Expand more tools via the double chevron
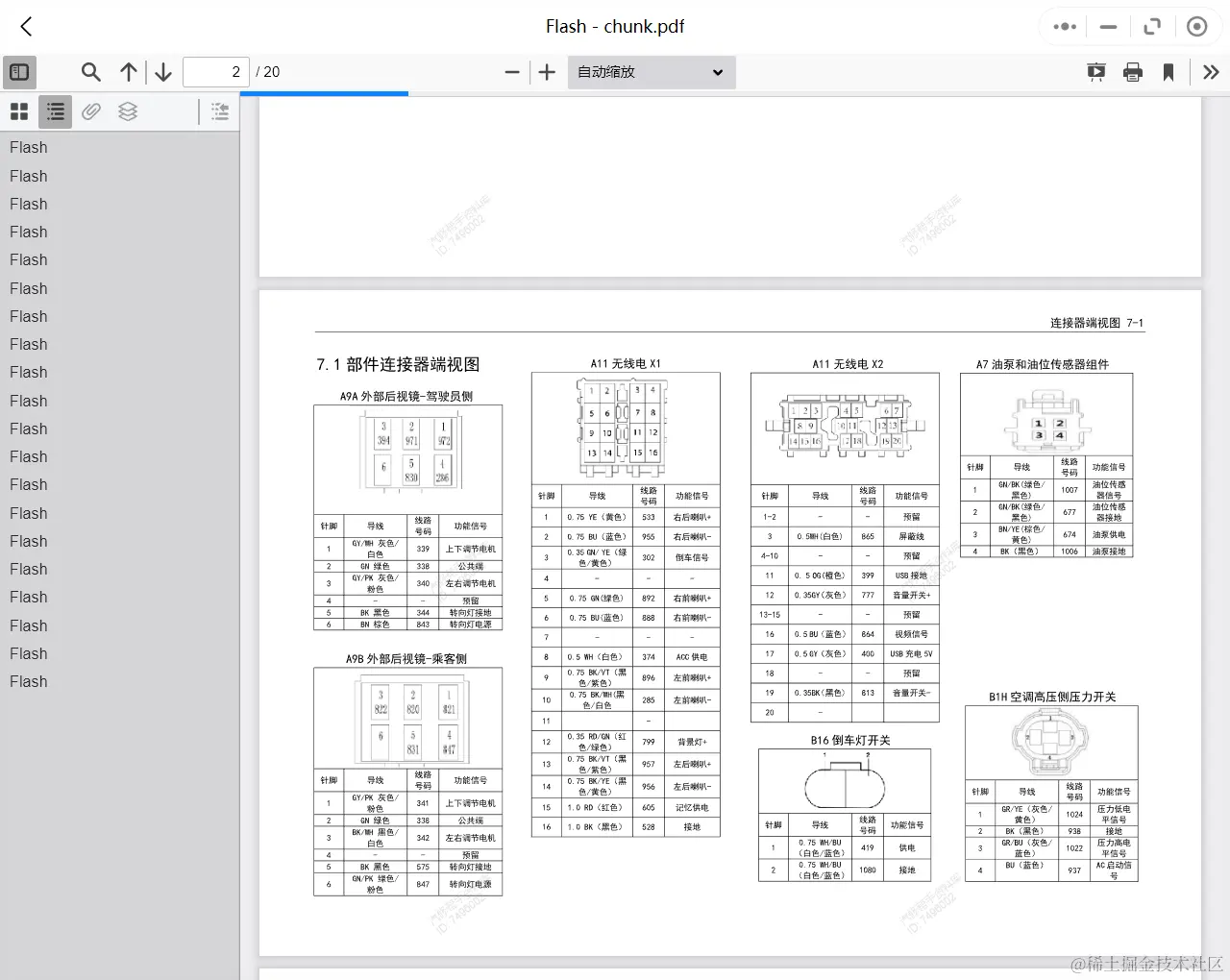 tap(1210, 72)
